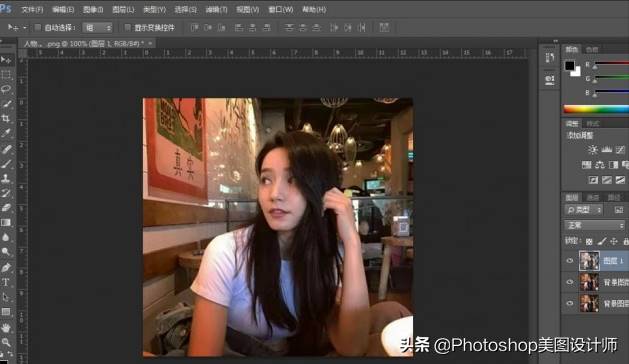Hide the middle background copy layer

click(x=570, y=282)
